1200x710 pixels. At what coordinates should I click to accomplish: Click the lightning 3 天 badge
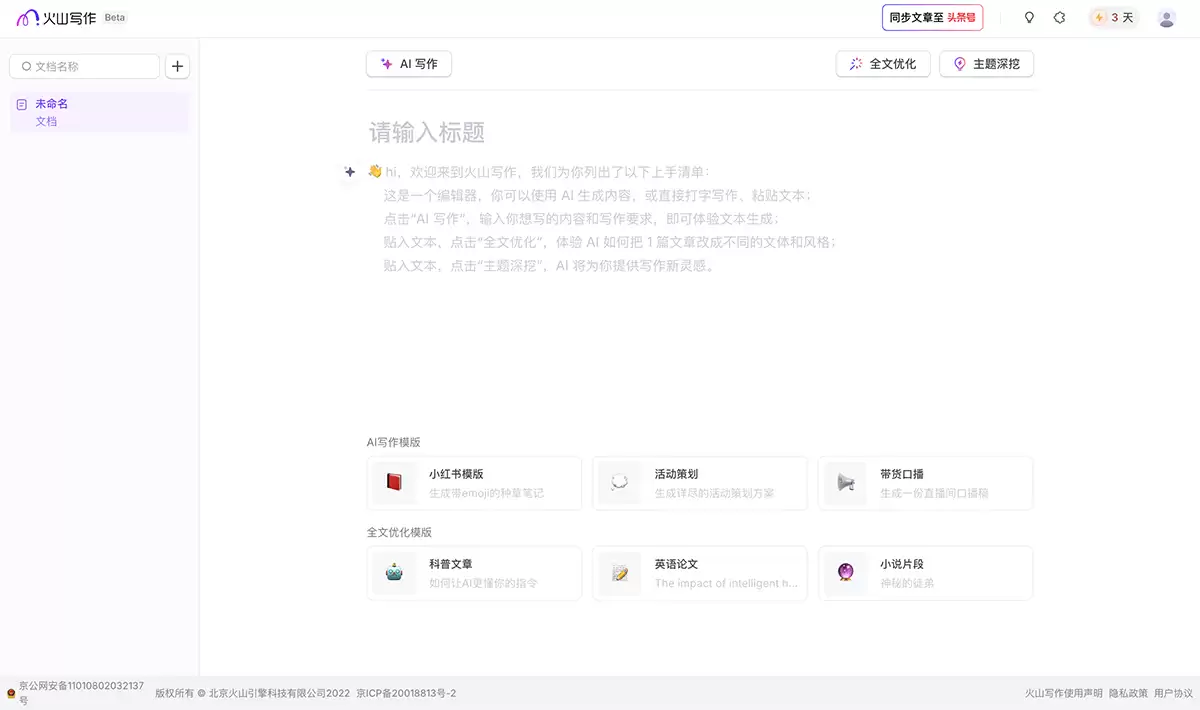coord(1114,18)
